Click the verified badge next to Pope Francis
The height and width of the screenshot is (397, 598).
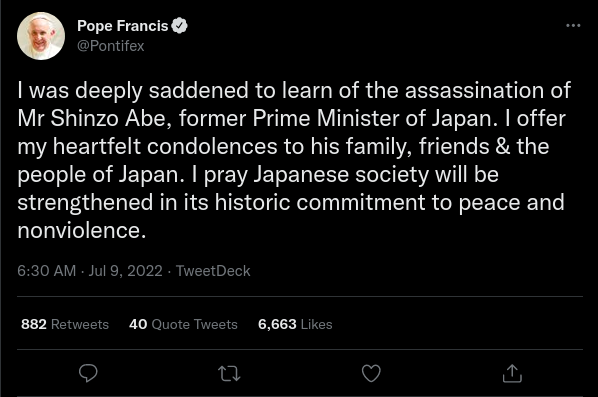tap(179, 26)
